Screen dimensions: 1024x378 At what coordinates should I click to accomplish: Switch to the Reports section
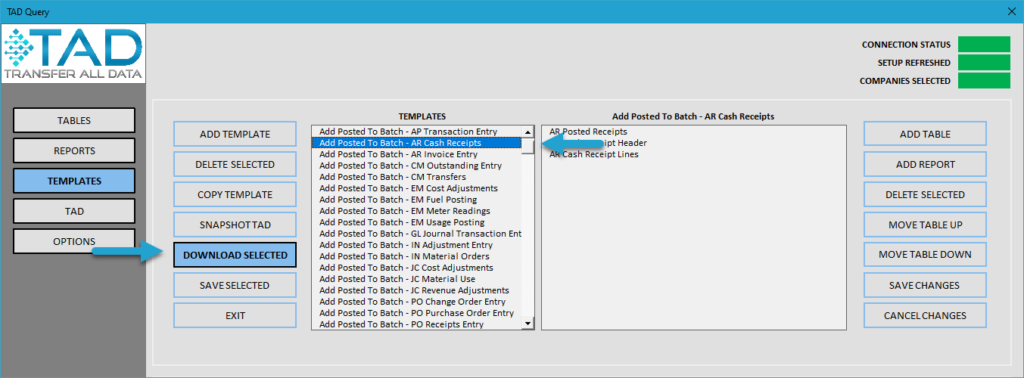(x=74, y=151)
